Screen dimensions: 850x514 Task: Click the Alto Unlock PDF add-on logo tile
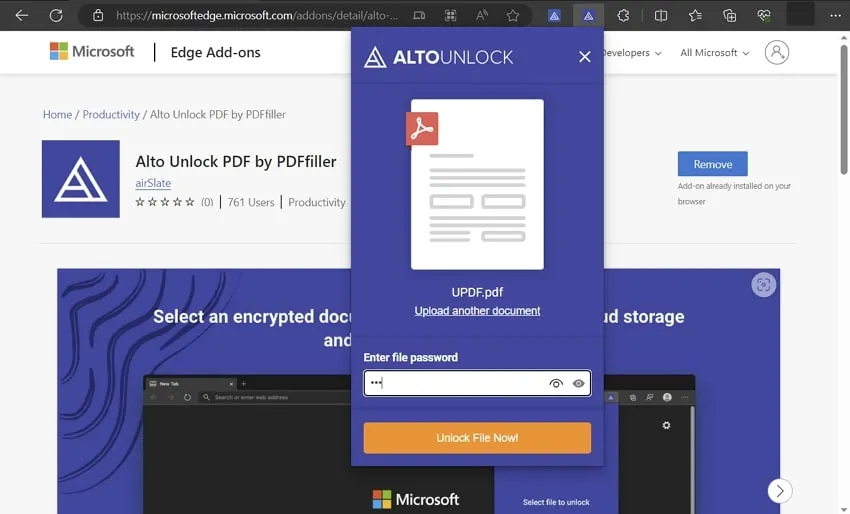(x=81, y=179)
